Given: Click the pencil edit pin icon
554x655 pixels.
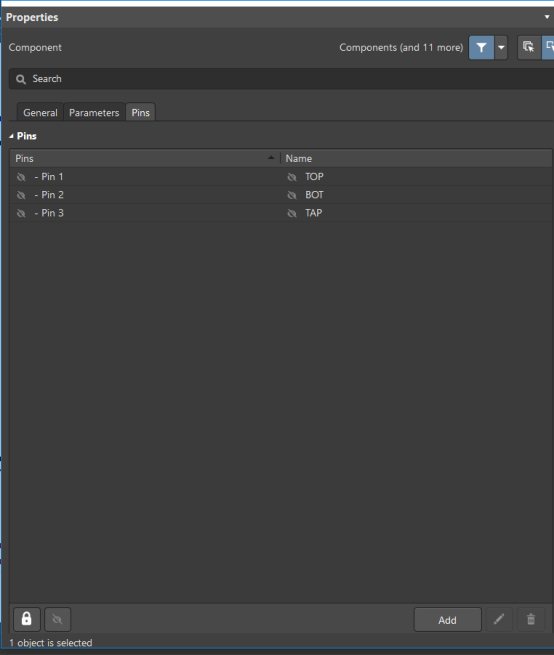Looking at the screenshot, I should coord(498,619).
